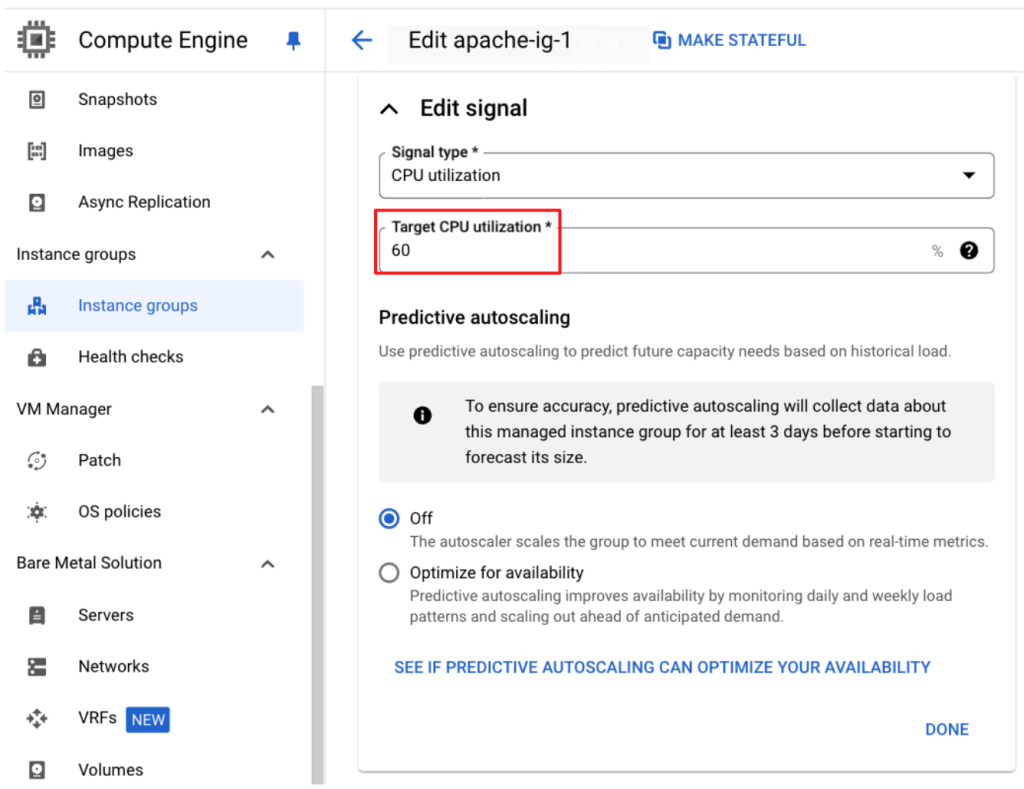Collapse the Edit signal section
This screenshot has height=789, width=1024.
point(389,109)
